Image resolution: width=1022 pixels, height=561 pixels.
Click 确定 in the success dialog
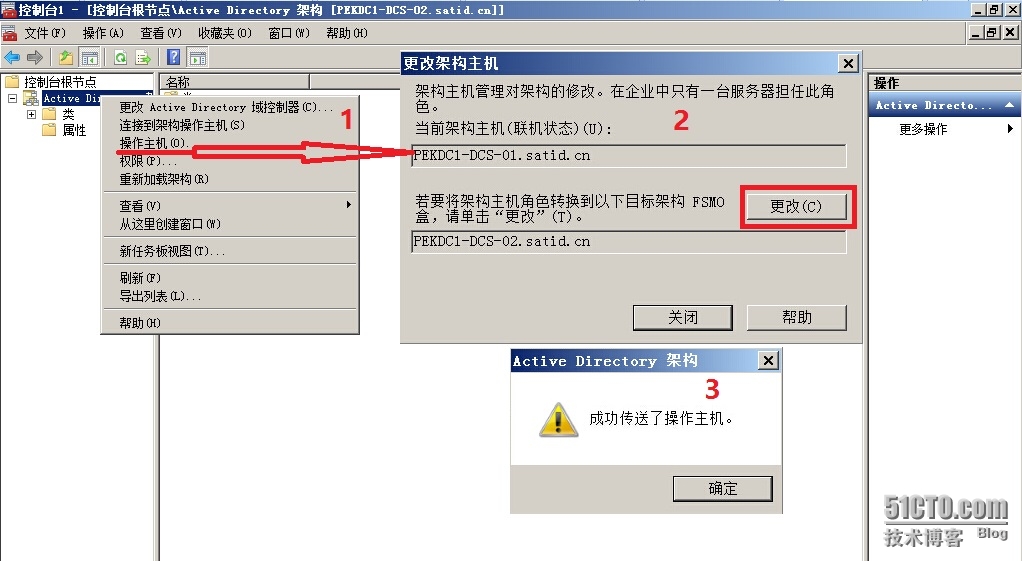(x=722, y=489)
